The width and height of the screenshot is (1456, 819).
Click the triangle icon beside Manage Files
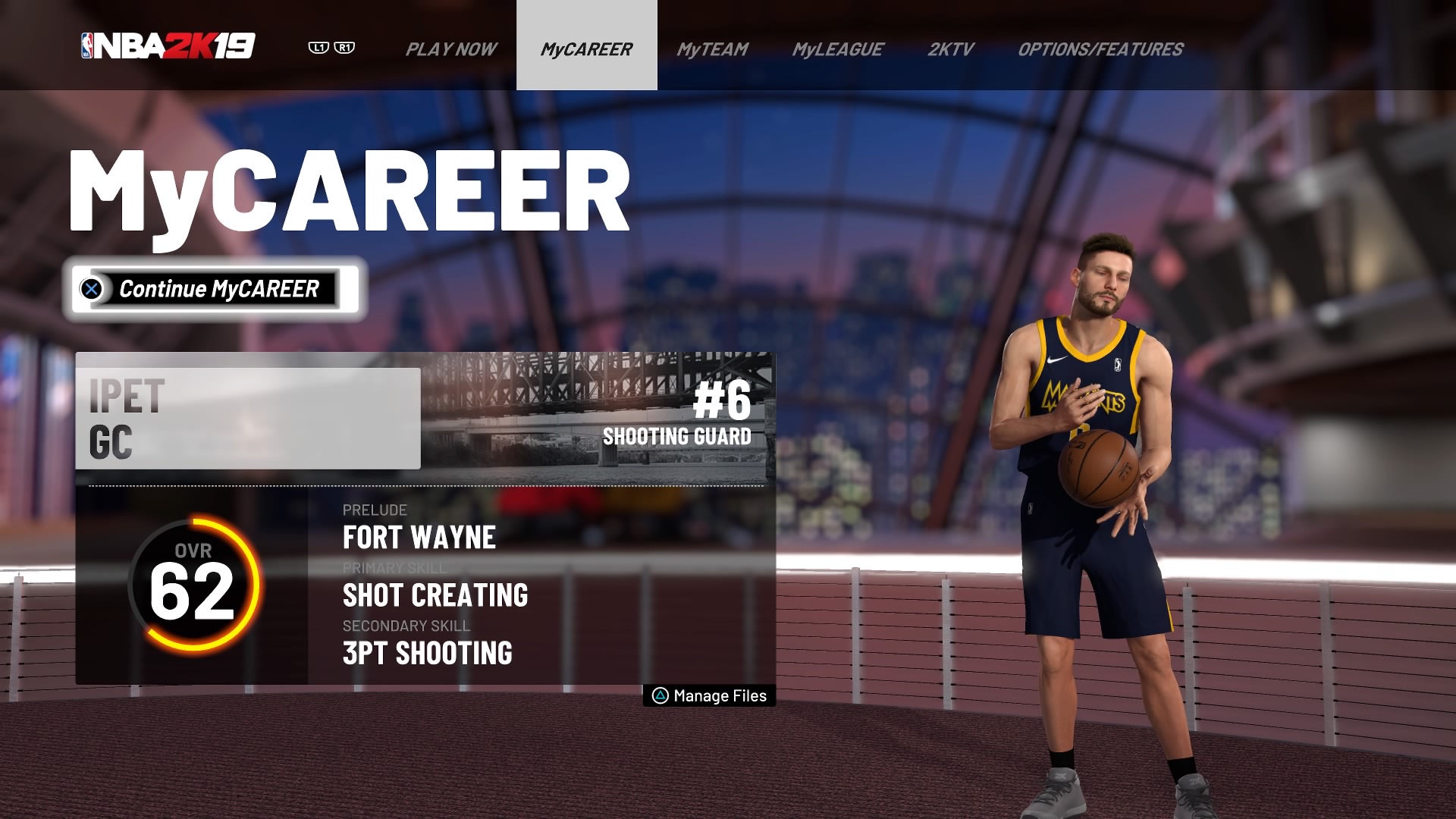click(x=660, y=695)
